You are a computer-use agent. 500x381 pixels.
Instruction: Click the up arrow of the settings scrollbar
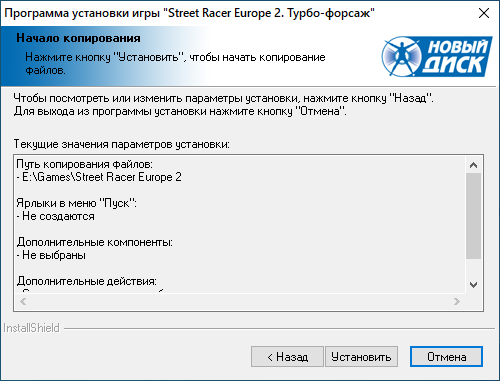(x=473, y=165)
